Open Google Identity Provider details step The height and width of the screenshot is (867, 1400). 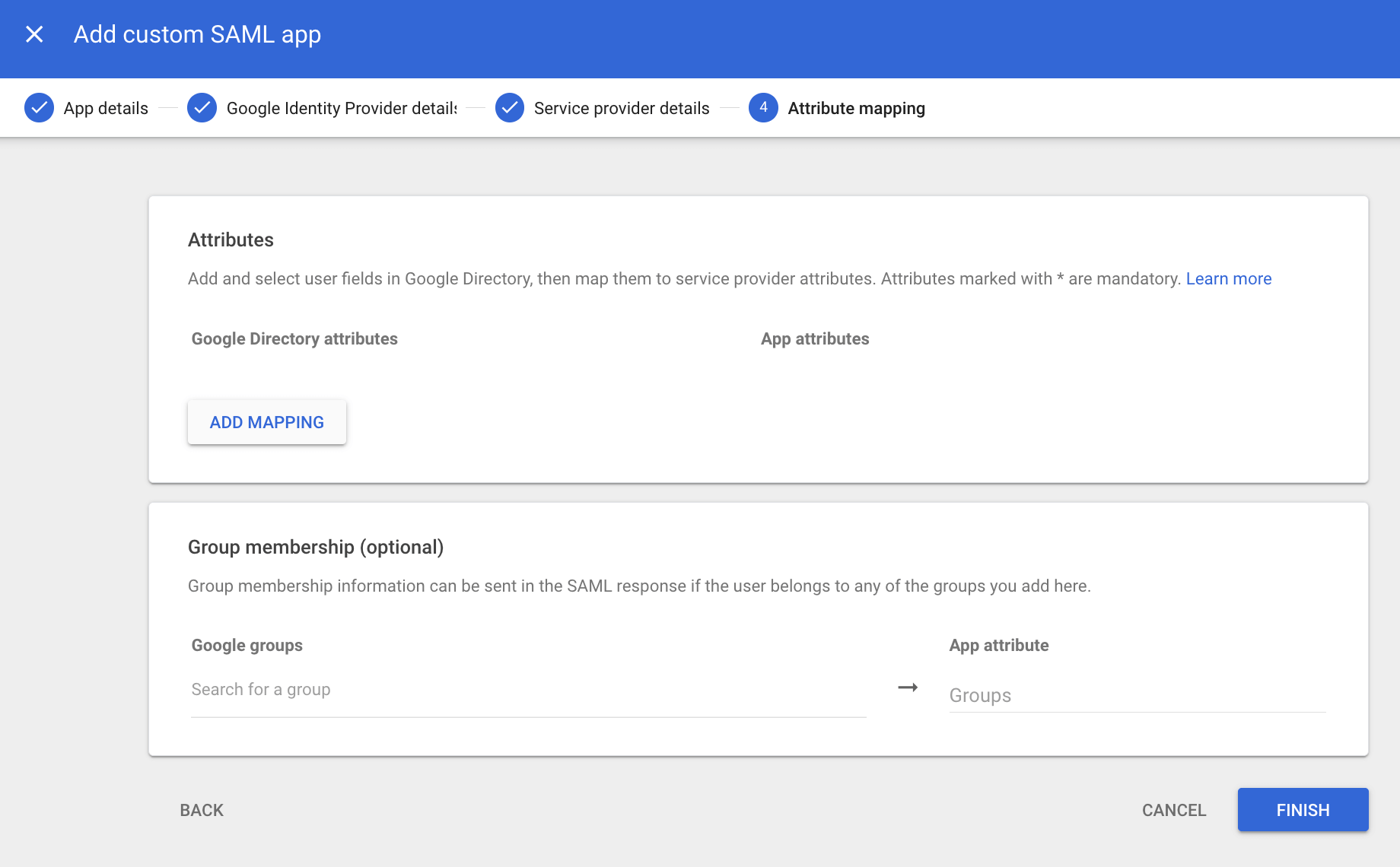pyautogui.click(x=341, y=108)
